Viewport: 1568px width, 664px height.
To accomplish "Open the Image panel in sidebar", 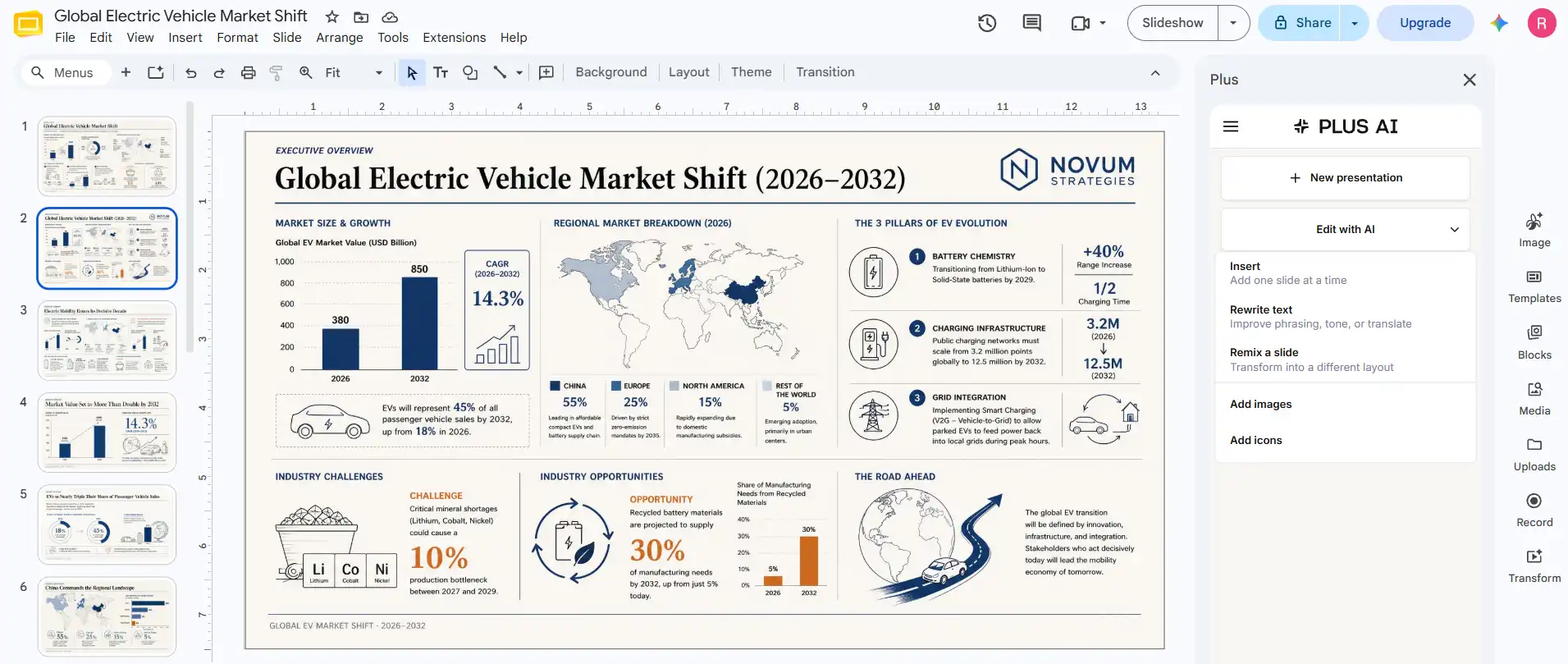I will [1534, 231].
